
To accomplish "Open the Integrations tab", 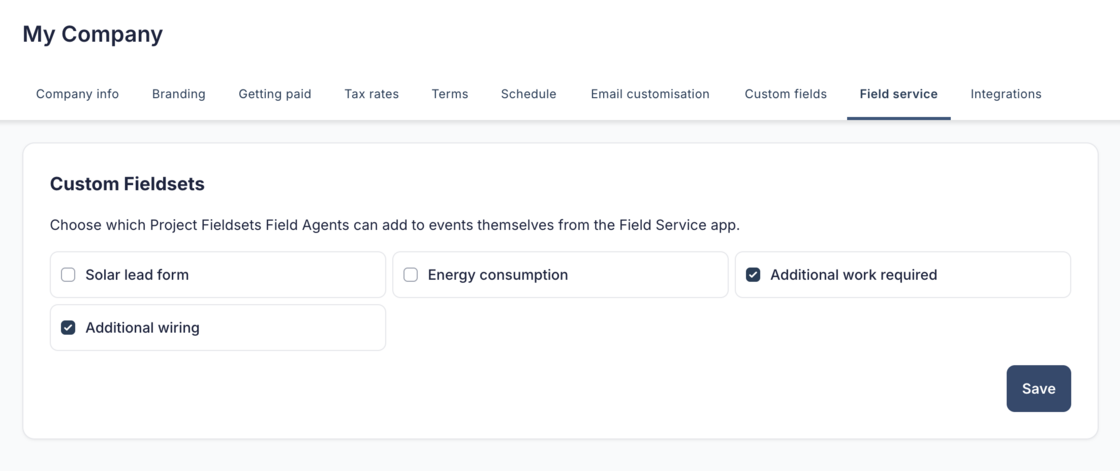I will click(1005, 94).
